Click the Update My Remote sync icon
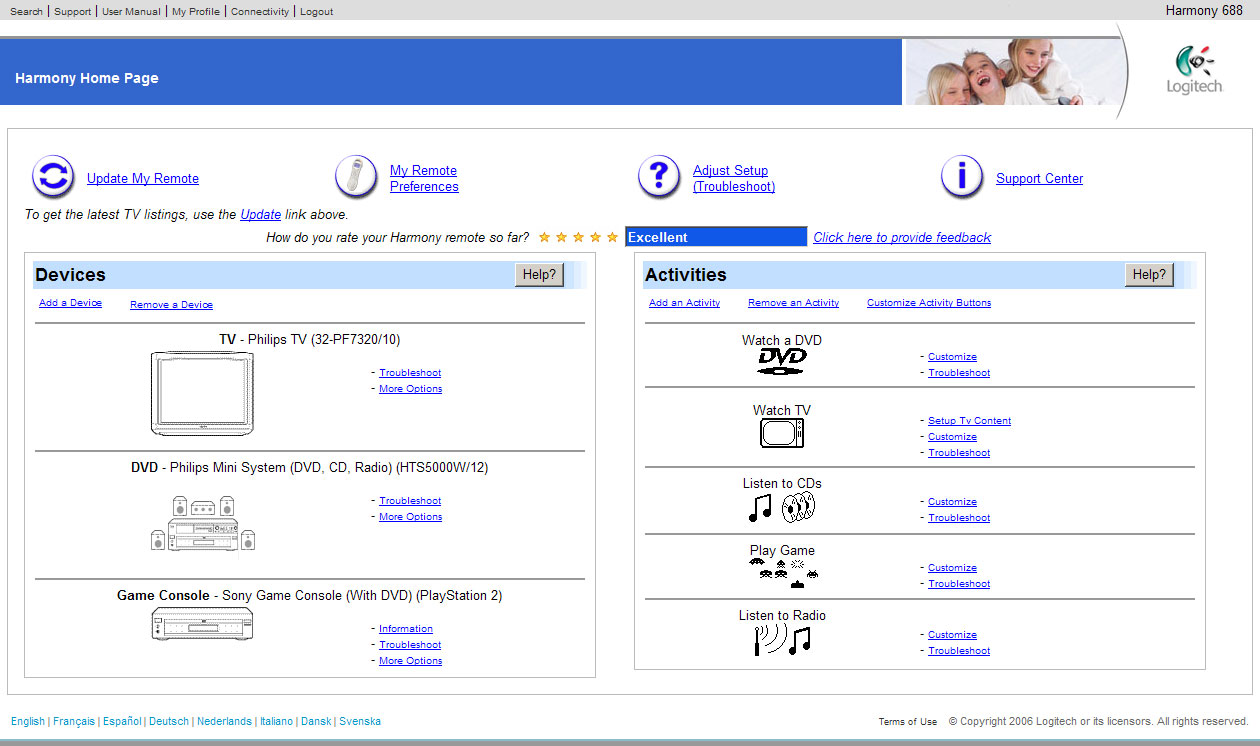 (53, 178)
